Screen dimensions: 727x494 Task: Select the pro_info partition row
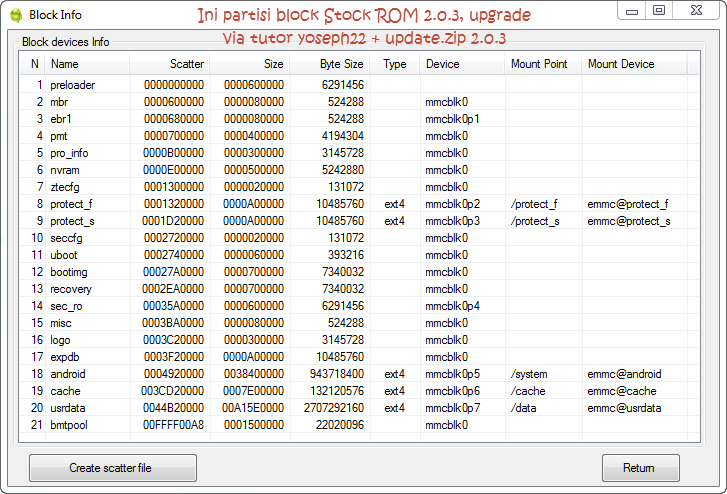(x=360, y=153)
